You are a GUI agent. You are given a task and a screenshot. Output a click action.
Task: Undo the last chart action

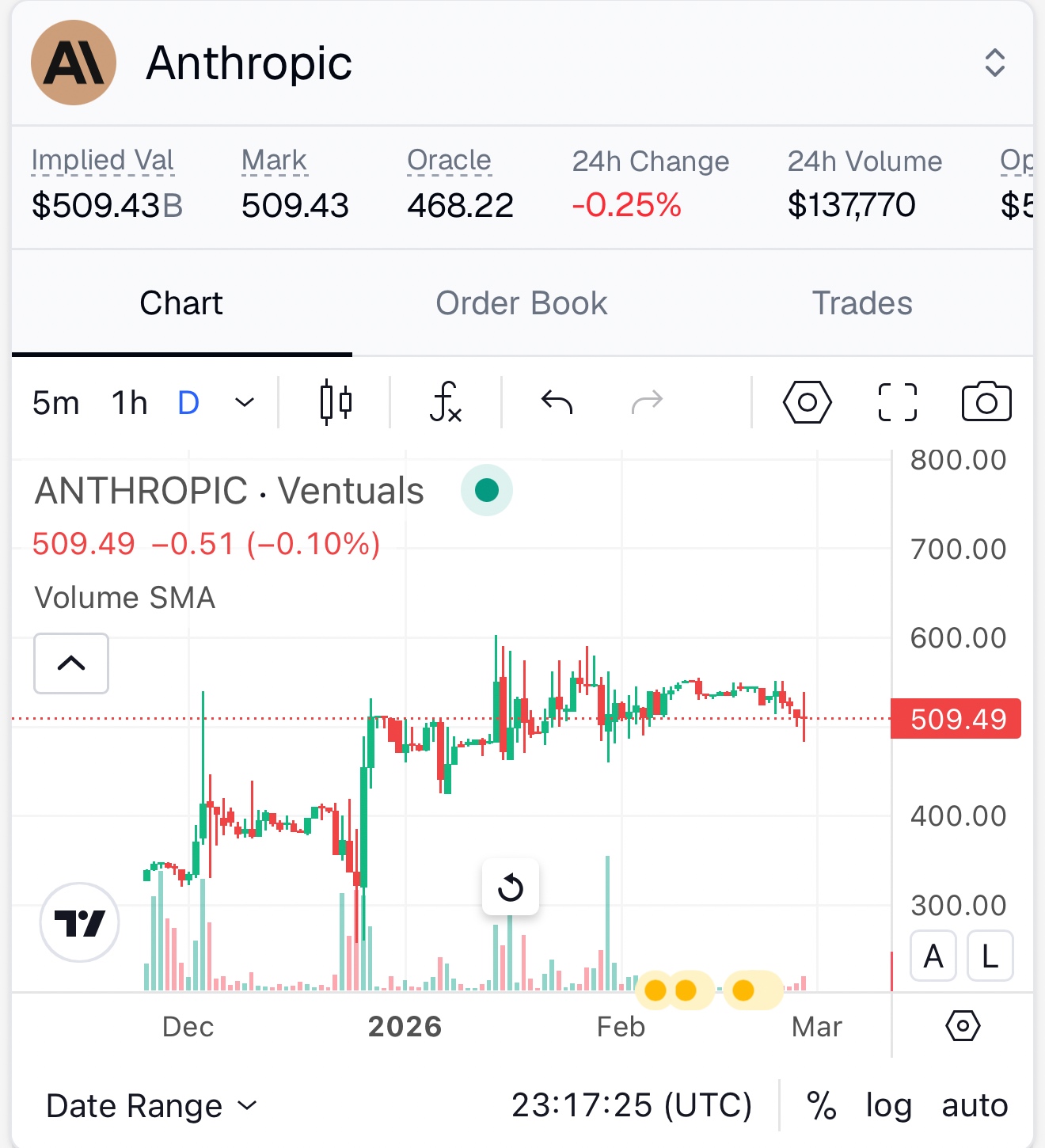coord(557,402)
